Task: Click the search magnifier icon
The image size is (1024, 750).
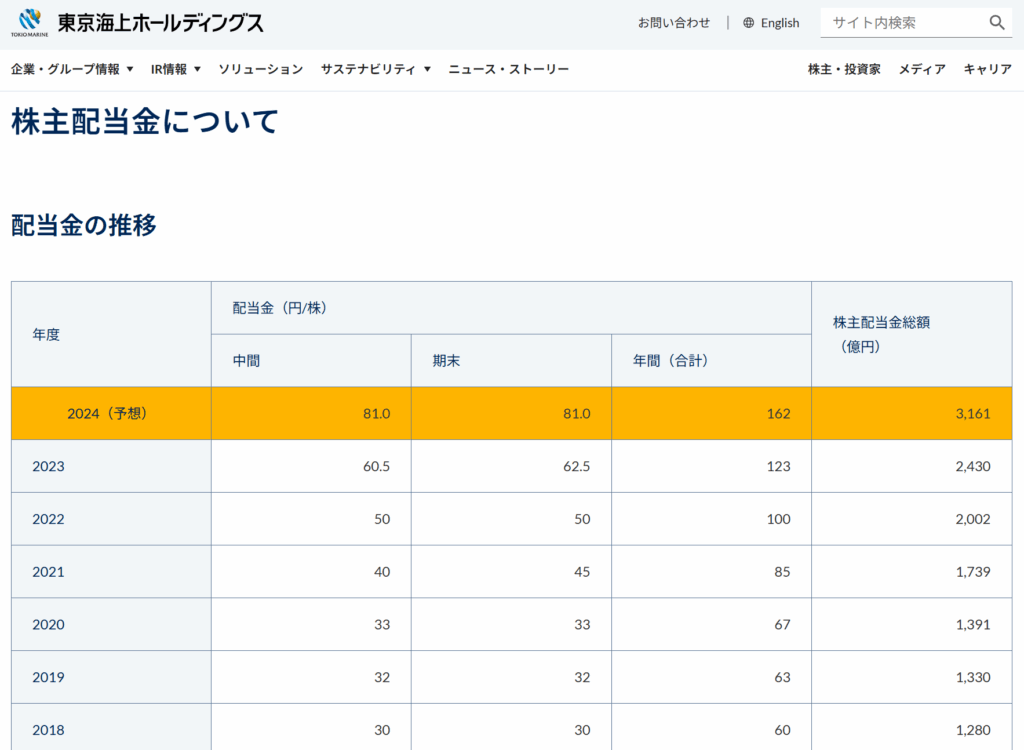Action: click(x=997, y=23)
